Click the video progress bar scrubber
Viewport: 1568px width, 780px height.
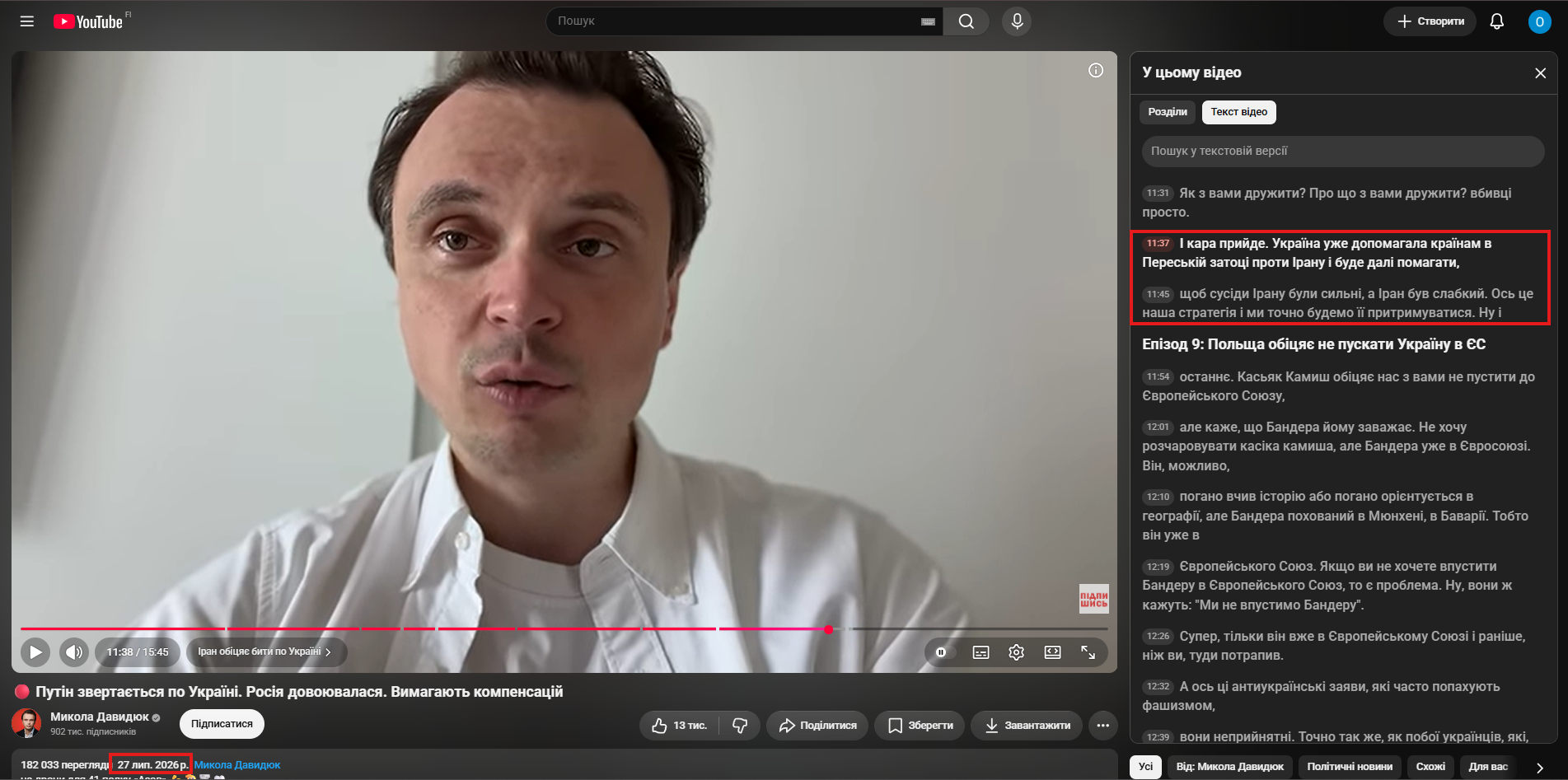[x=828, y=629]
